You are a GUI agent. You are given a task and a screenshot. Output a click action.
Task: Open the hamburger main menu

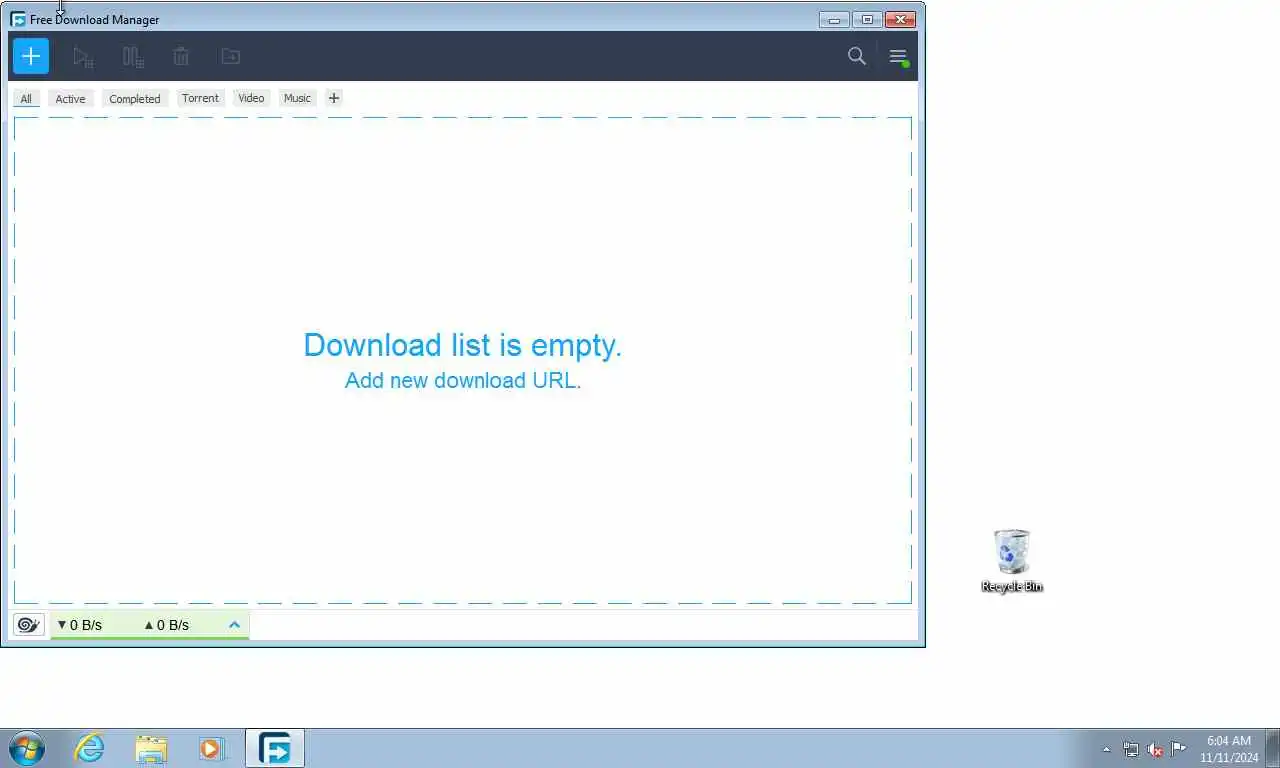(x=898, y=57)
